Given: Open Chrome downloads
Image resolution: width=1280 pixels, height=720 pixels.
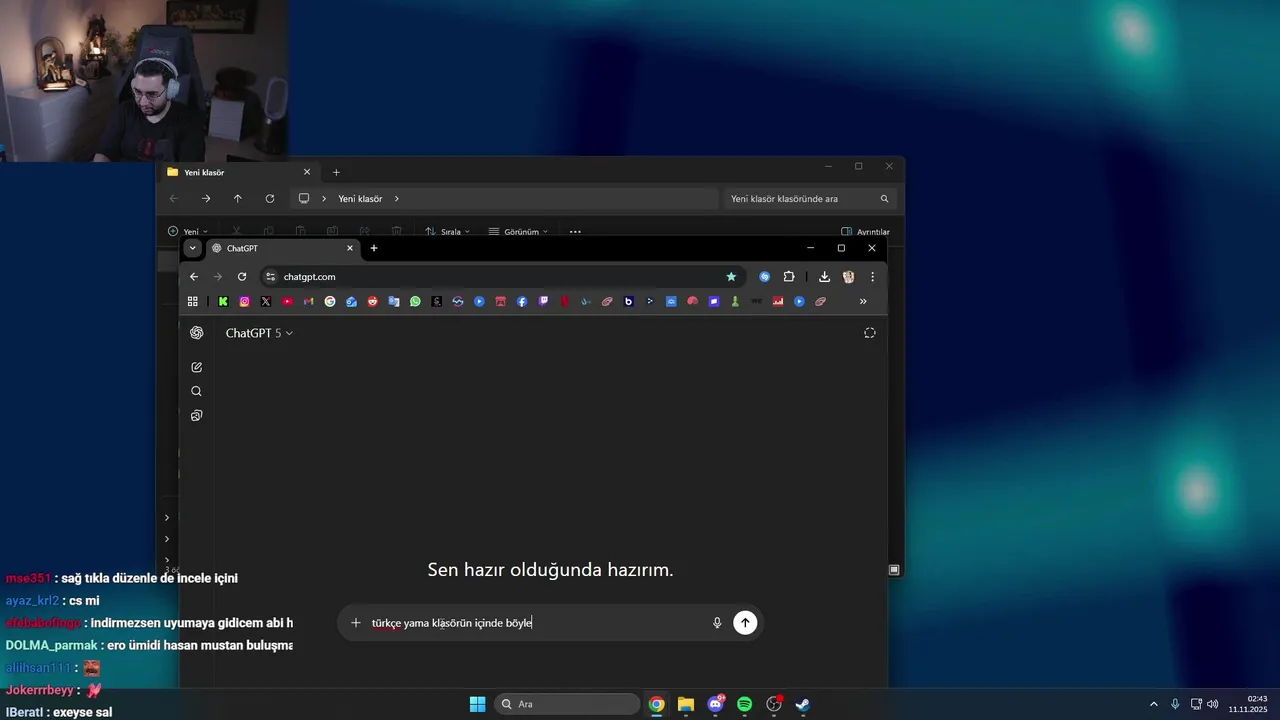Looking at the screenshot, I should (824, 277).
